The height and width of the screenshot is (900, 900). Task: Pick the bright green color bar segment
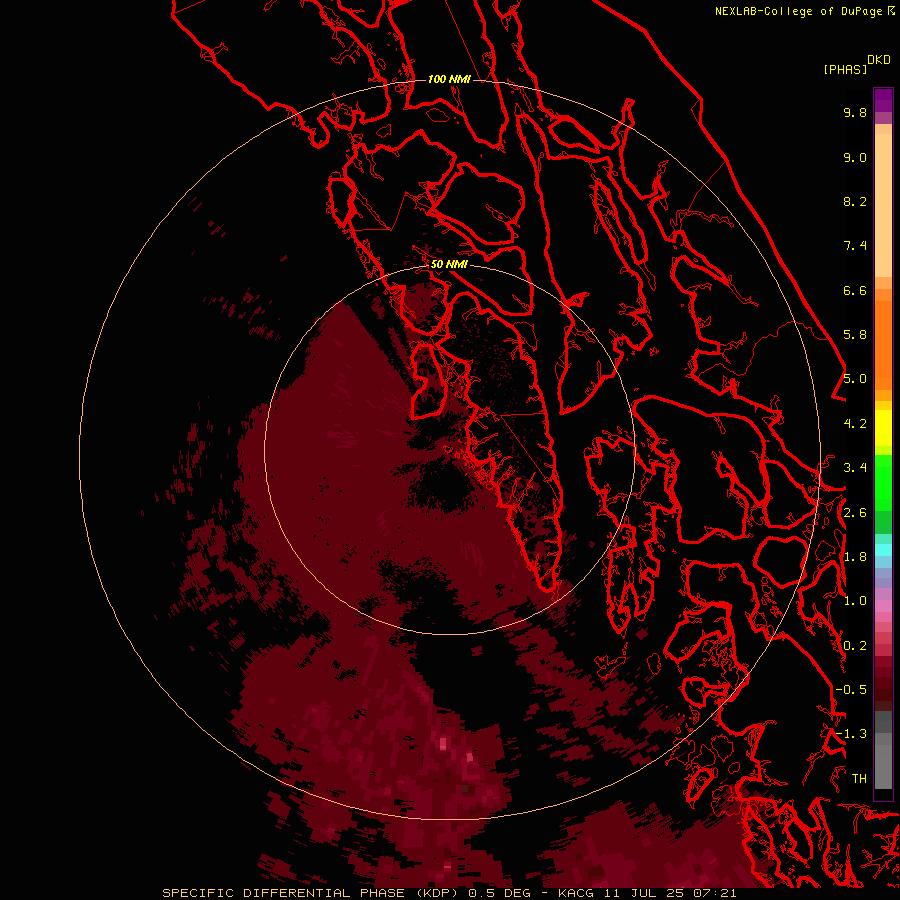pyautogui.click(x=883, y=482)
